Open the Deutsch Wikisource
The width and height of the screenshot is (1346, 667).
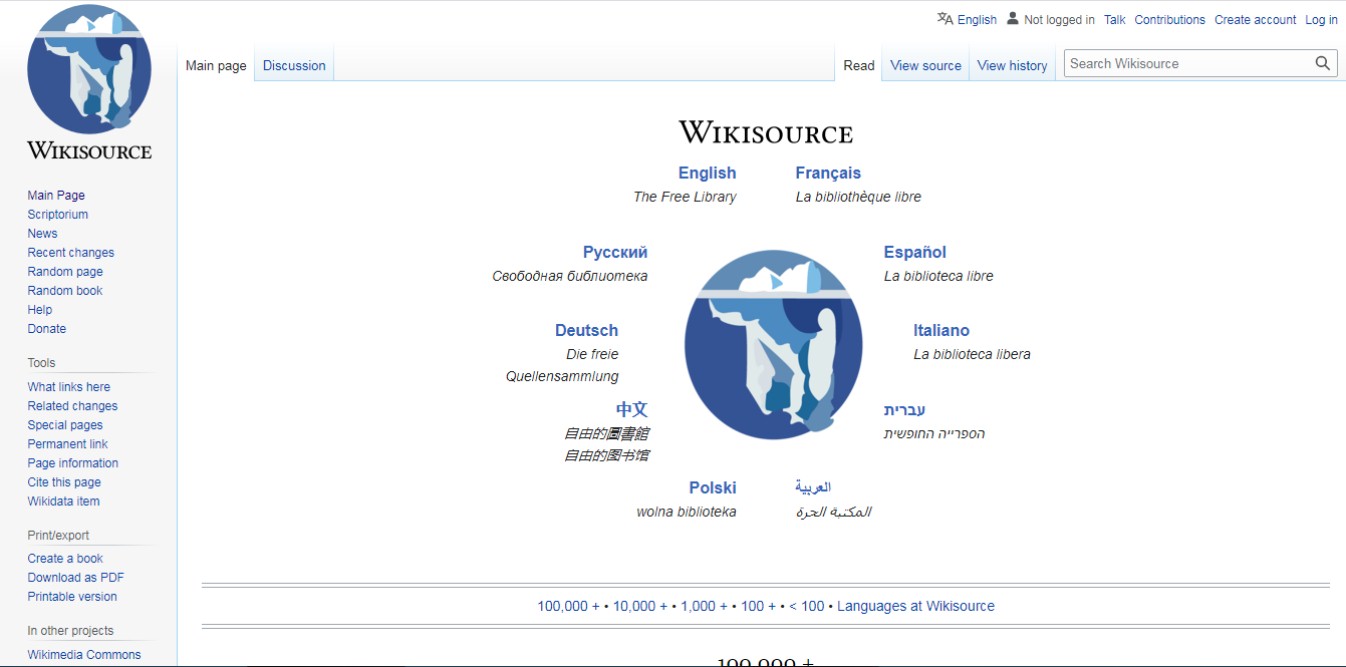(x=586, y=330)
